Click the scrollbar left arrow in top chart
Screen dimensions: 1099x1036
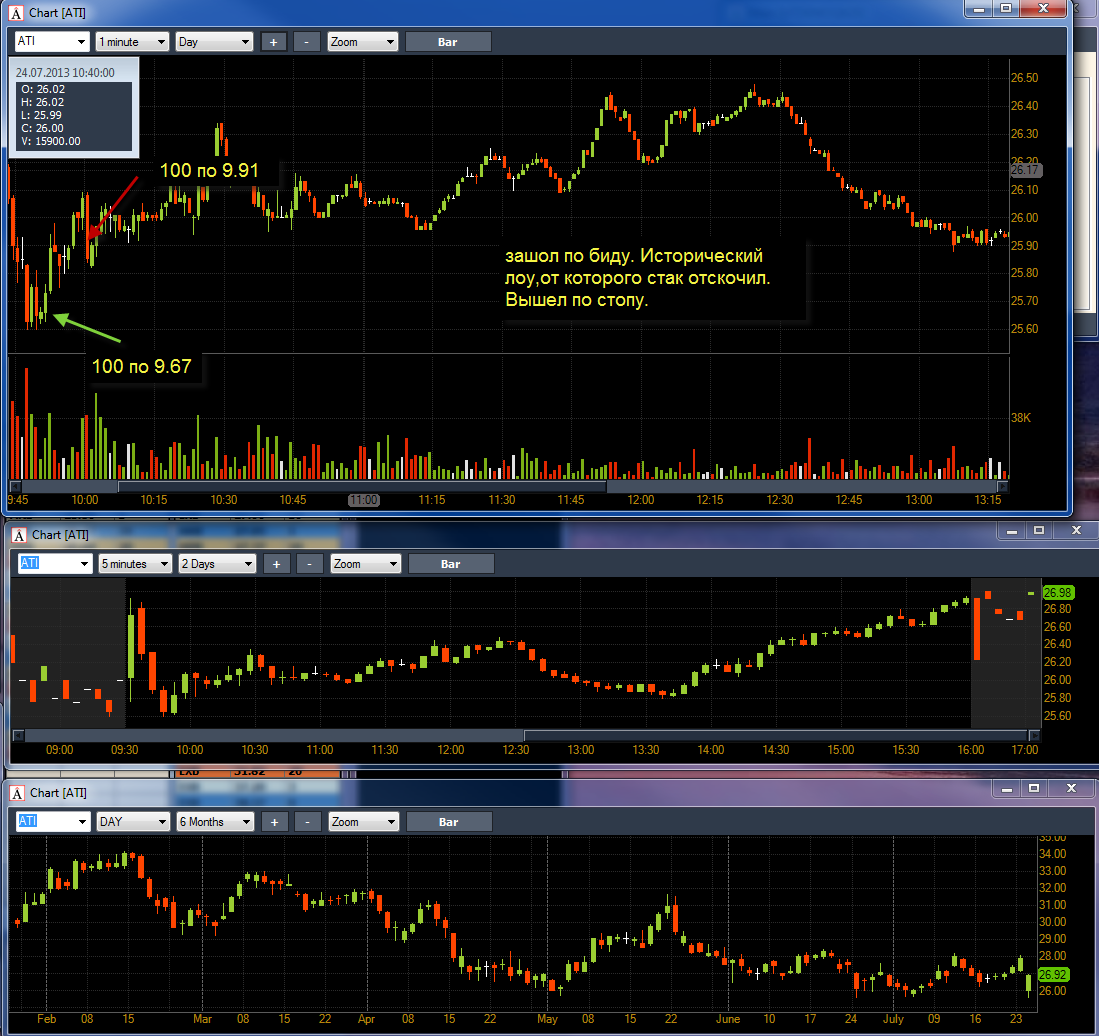tap(15, 485)
